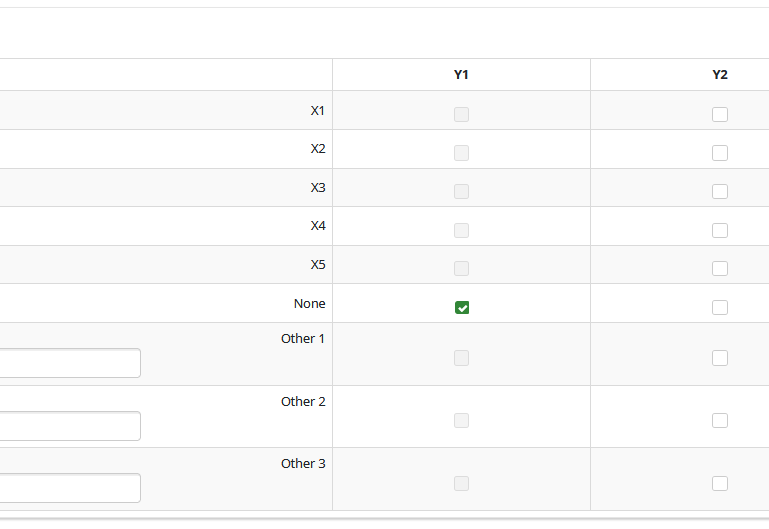
Task: Uncheck the None checkbox under Y1
Action: tap(462, 307)
